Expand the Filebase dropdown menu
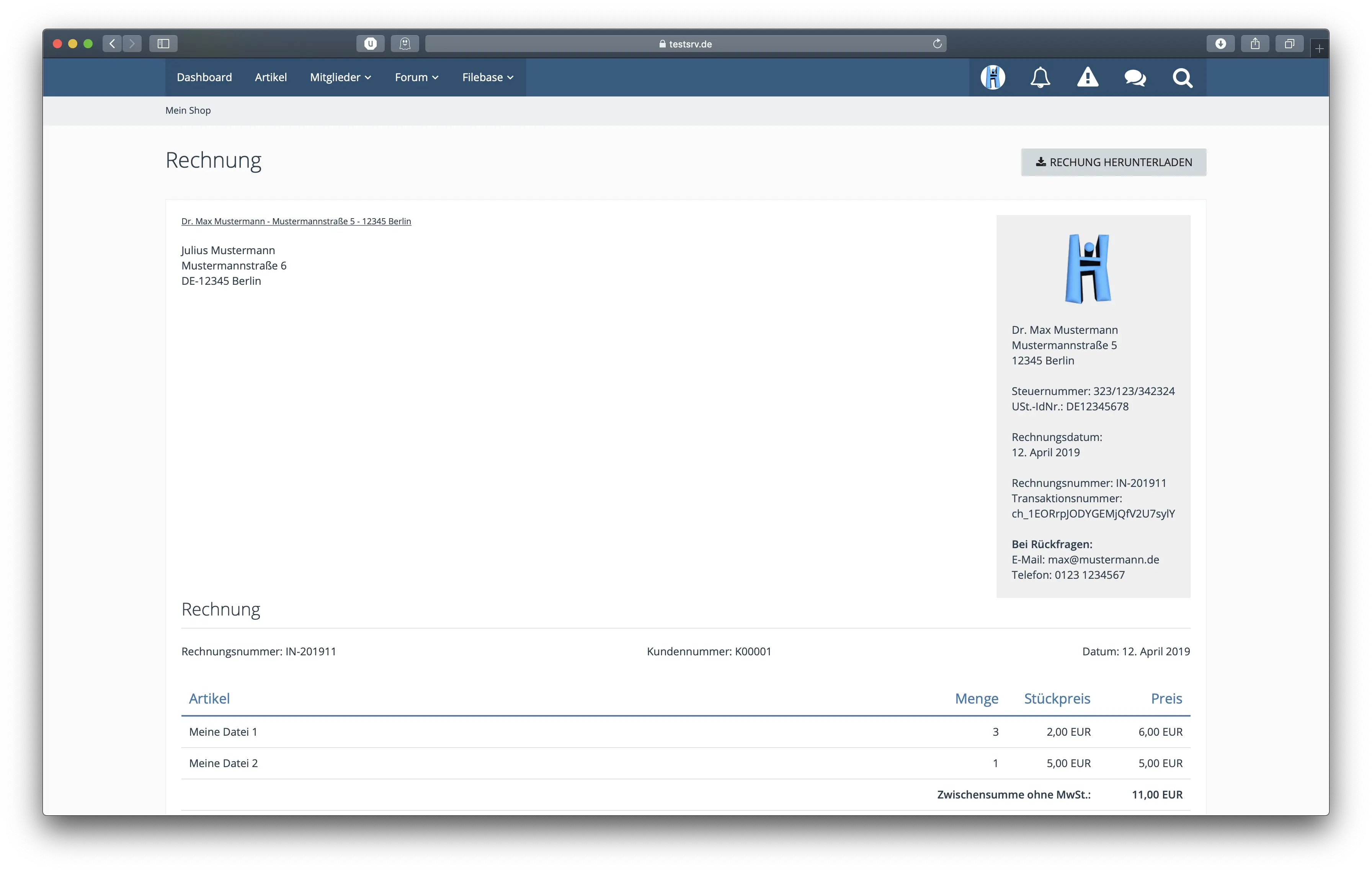Viewport: 1372px width, 872px height. (488, 77)
